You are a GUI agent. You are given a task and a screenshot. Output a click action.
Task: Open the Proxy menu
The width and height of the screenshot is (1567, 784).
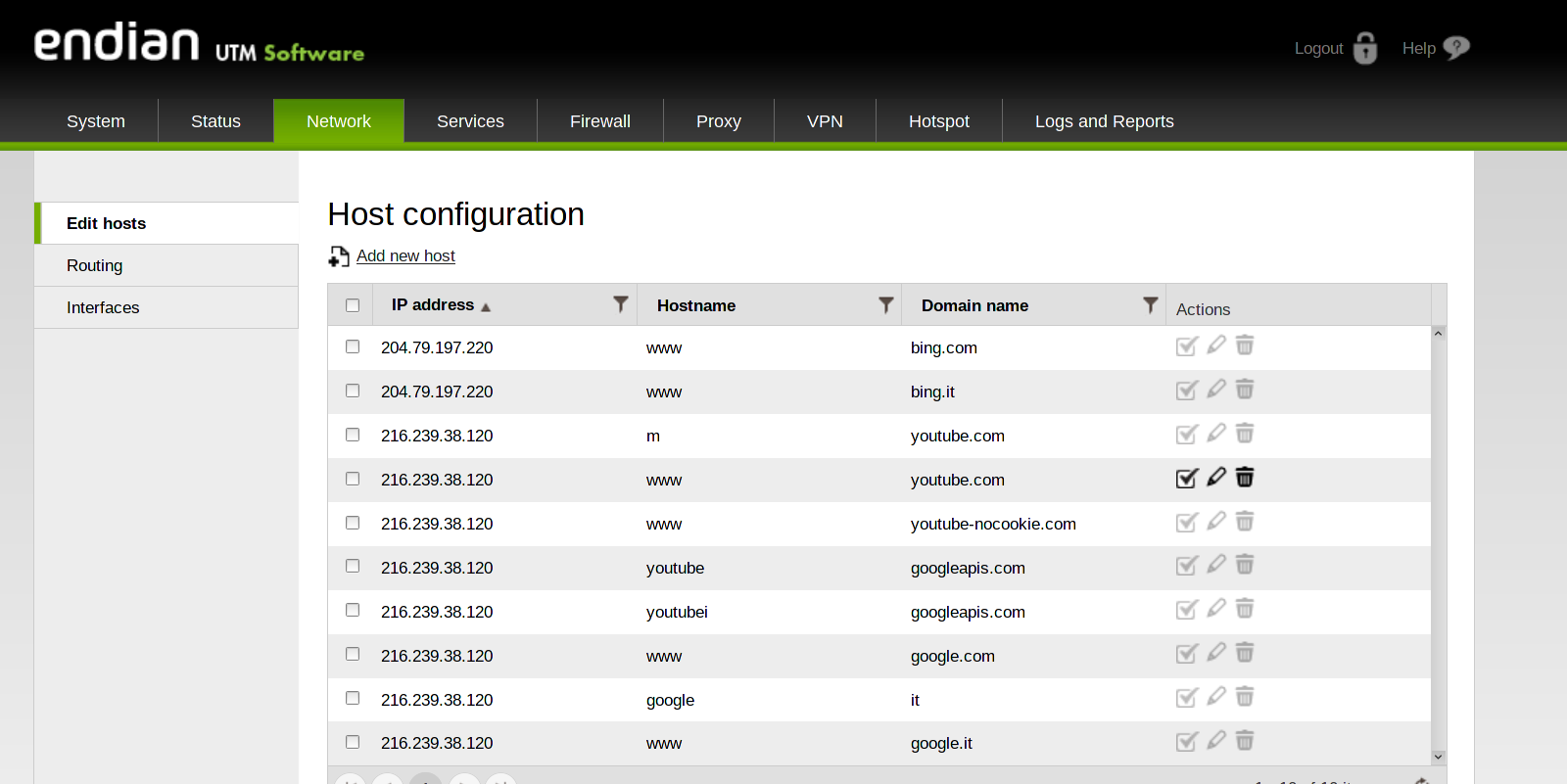coord(719,121)
